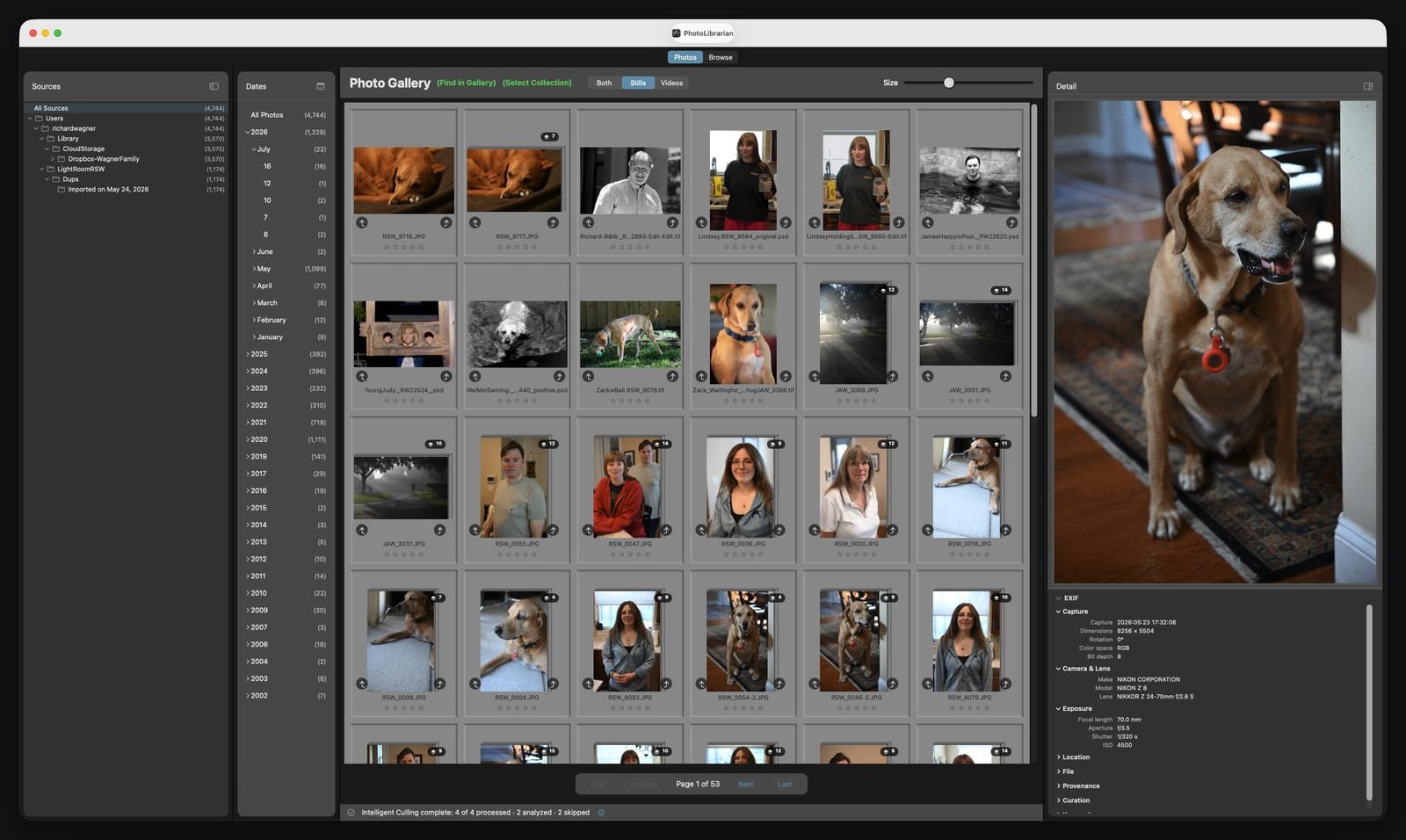Expand the Dropbox-WagnerFamily folder
1406x840 pixels.
(53, 159)
